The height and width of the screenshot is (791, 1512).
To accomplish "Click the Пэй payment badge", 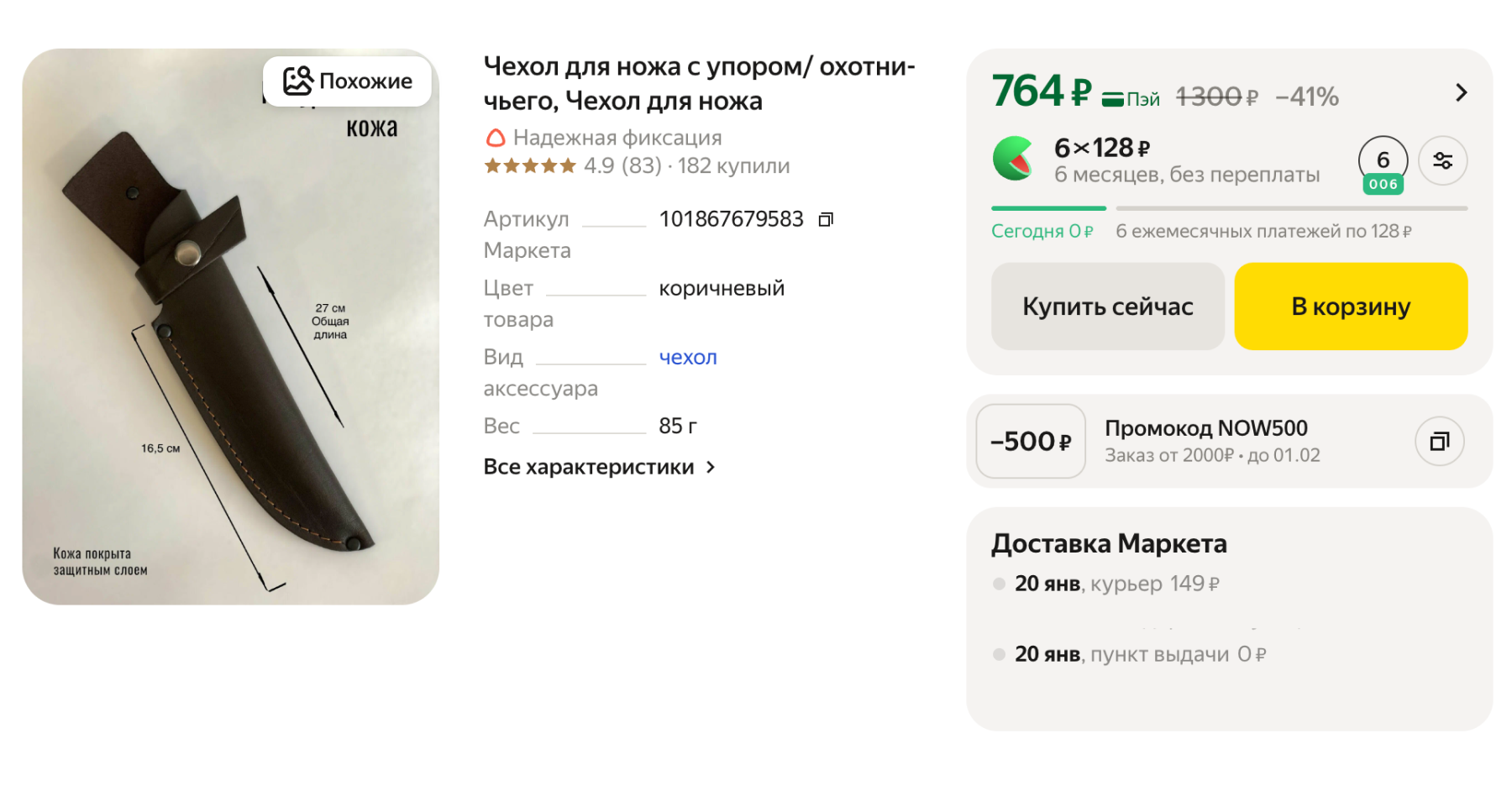I will tap(1130, 97).
